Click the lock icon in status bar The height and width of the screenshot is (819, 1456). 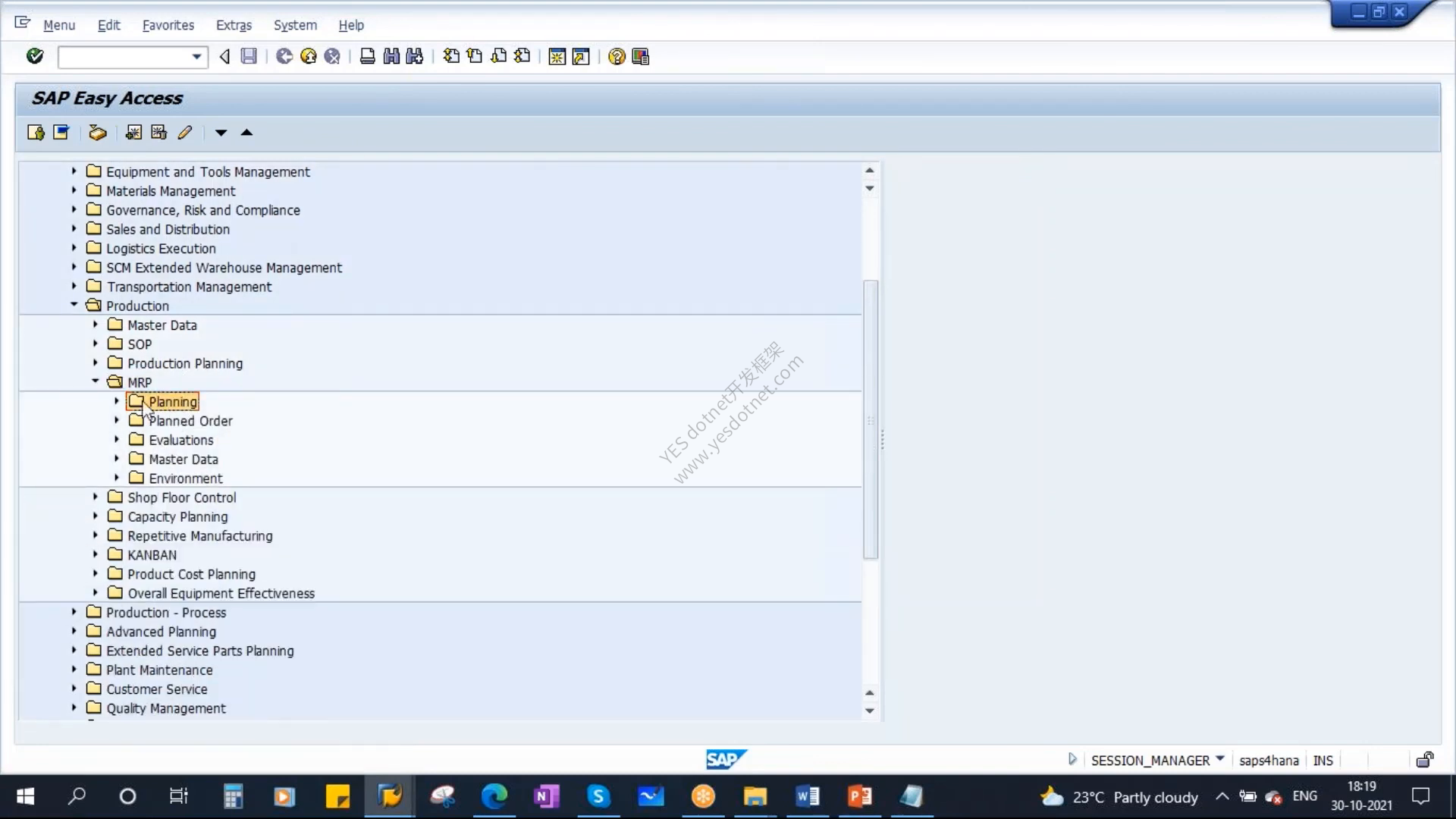1425,760
